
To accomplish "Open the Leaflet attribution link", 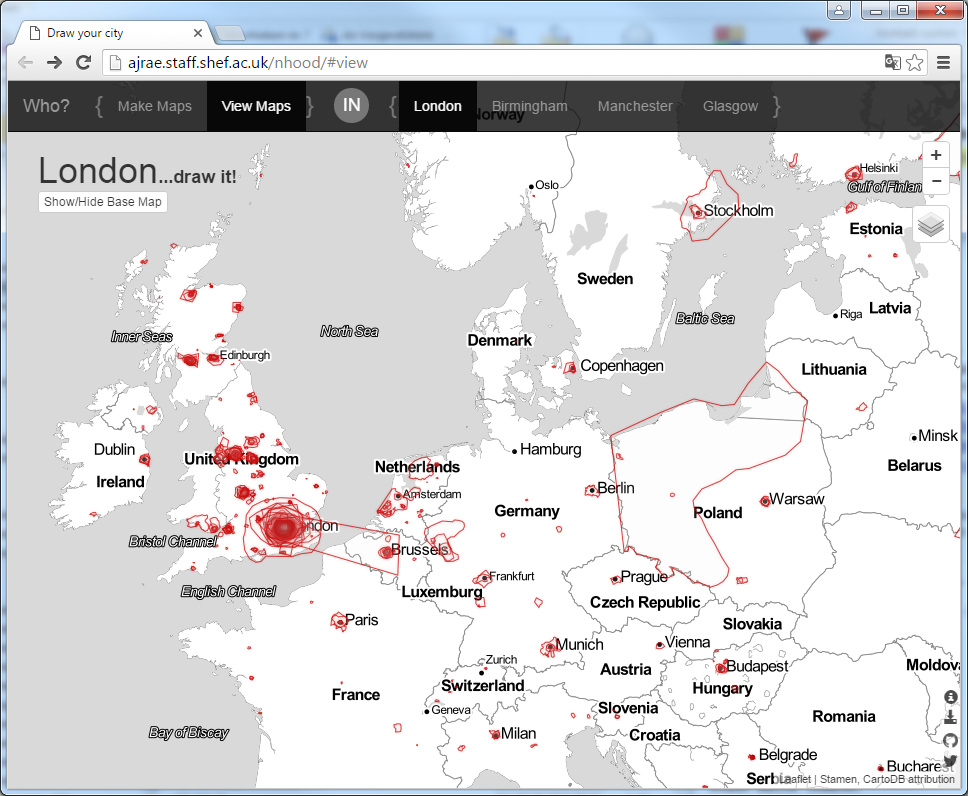I will pyautogui.click(x=796, y=779).
